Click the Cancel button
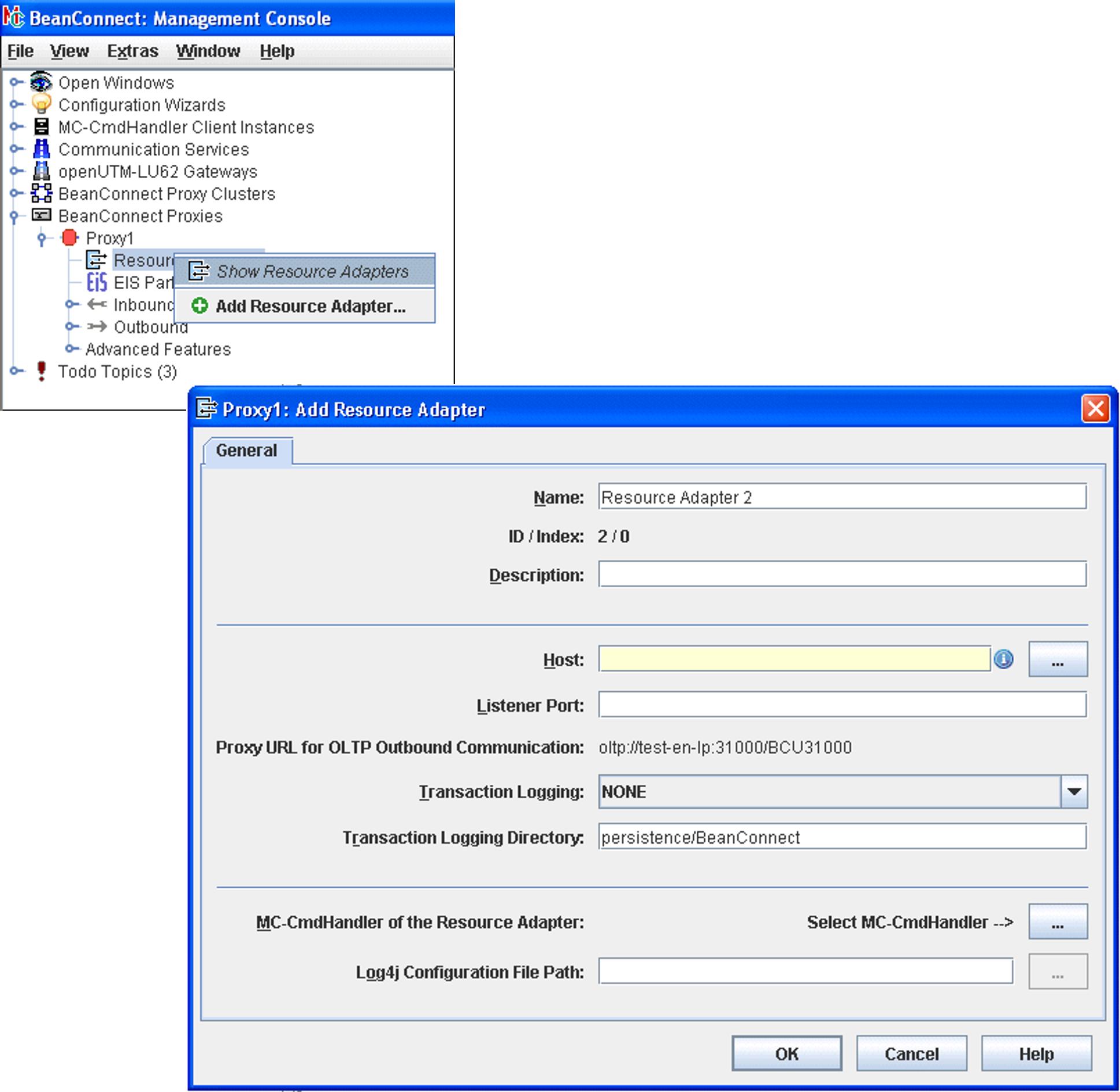 (911, 1053)
